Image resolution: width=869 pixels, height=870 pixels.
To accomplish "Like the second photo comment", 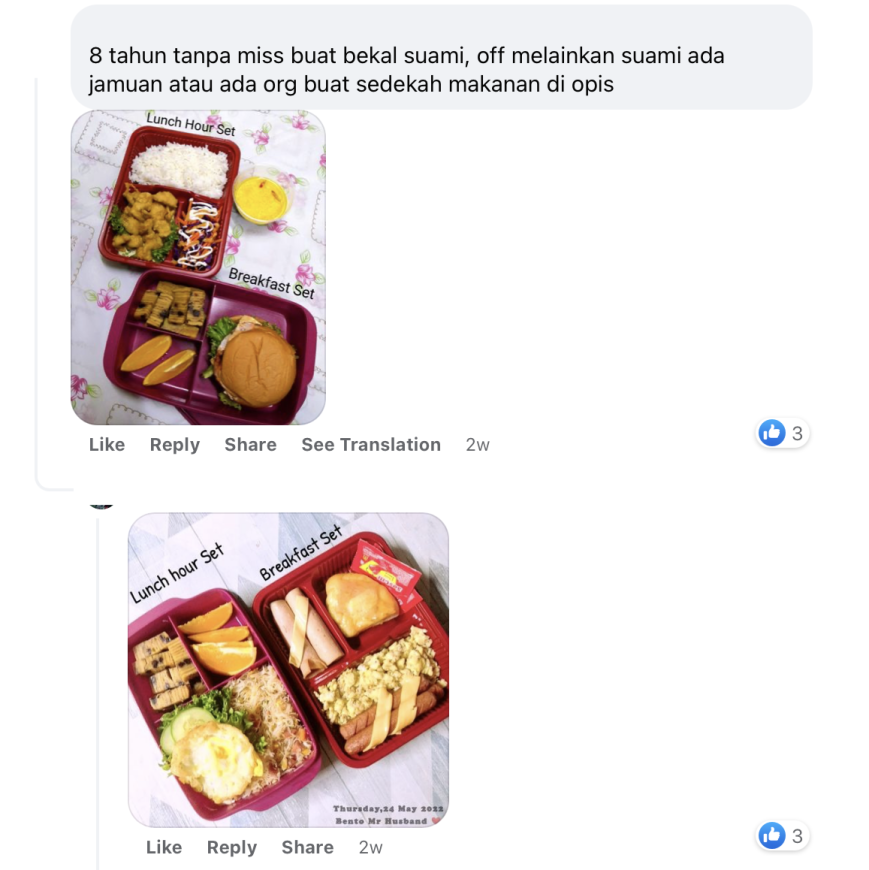I will pos(164,847).
